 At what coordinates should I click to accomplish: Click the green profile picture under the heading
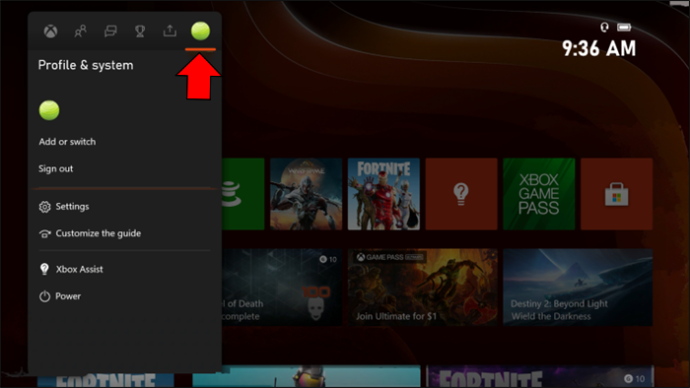pos(49,110)
